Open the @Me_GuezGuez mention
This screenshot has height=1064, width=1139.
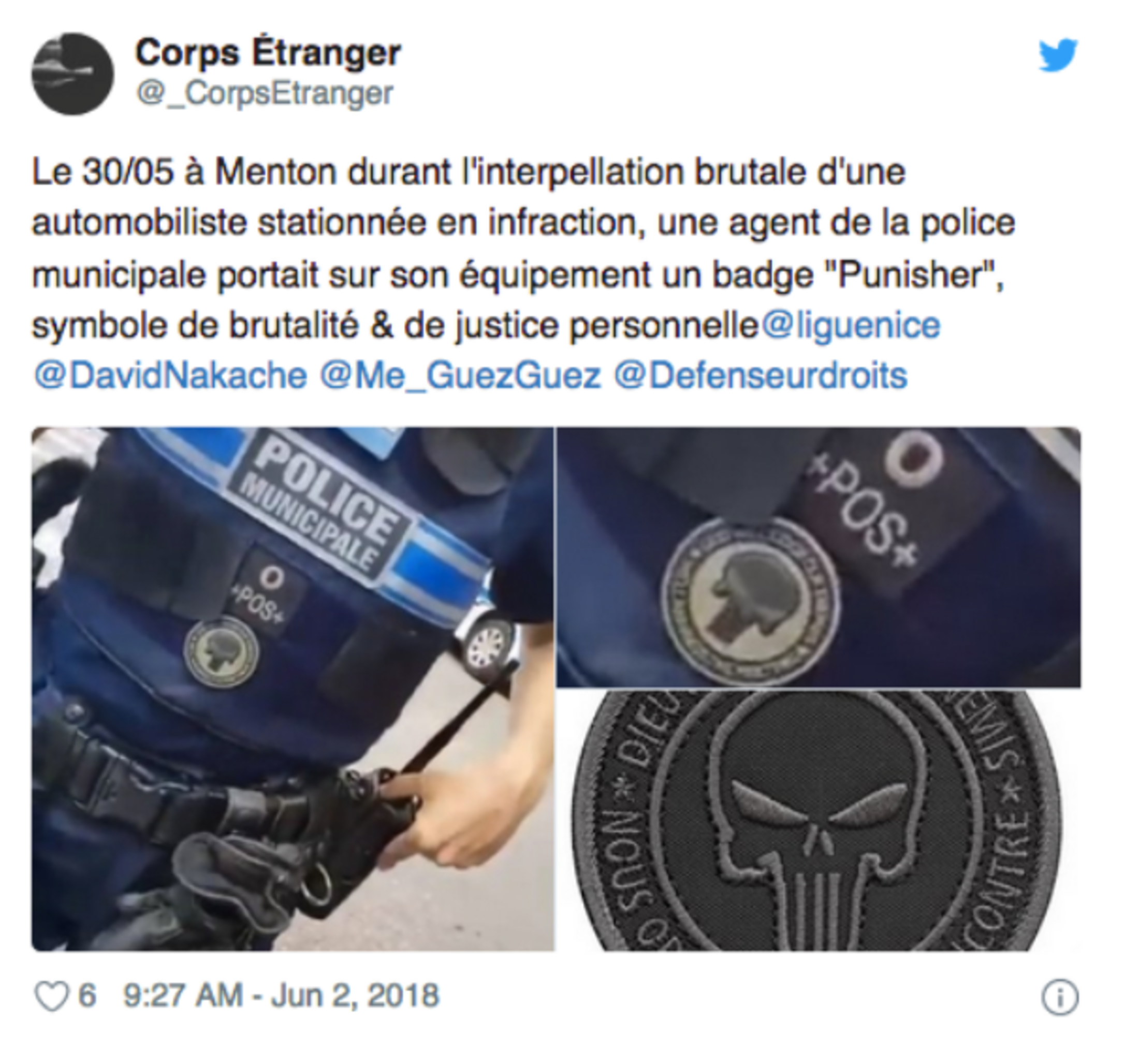[461, 376]
